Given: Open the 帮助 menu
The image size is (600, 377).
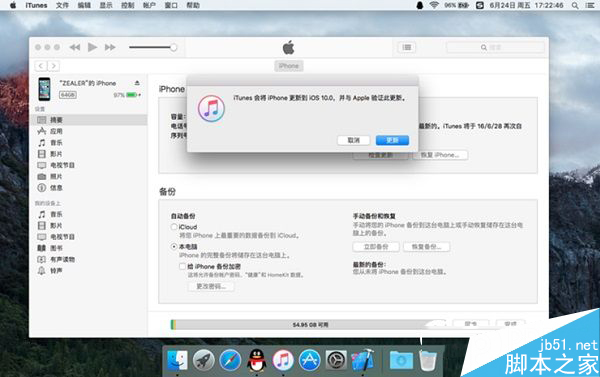Looking at the screenshot, I should 193,5.
